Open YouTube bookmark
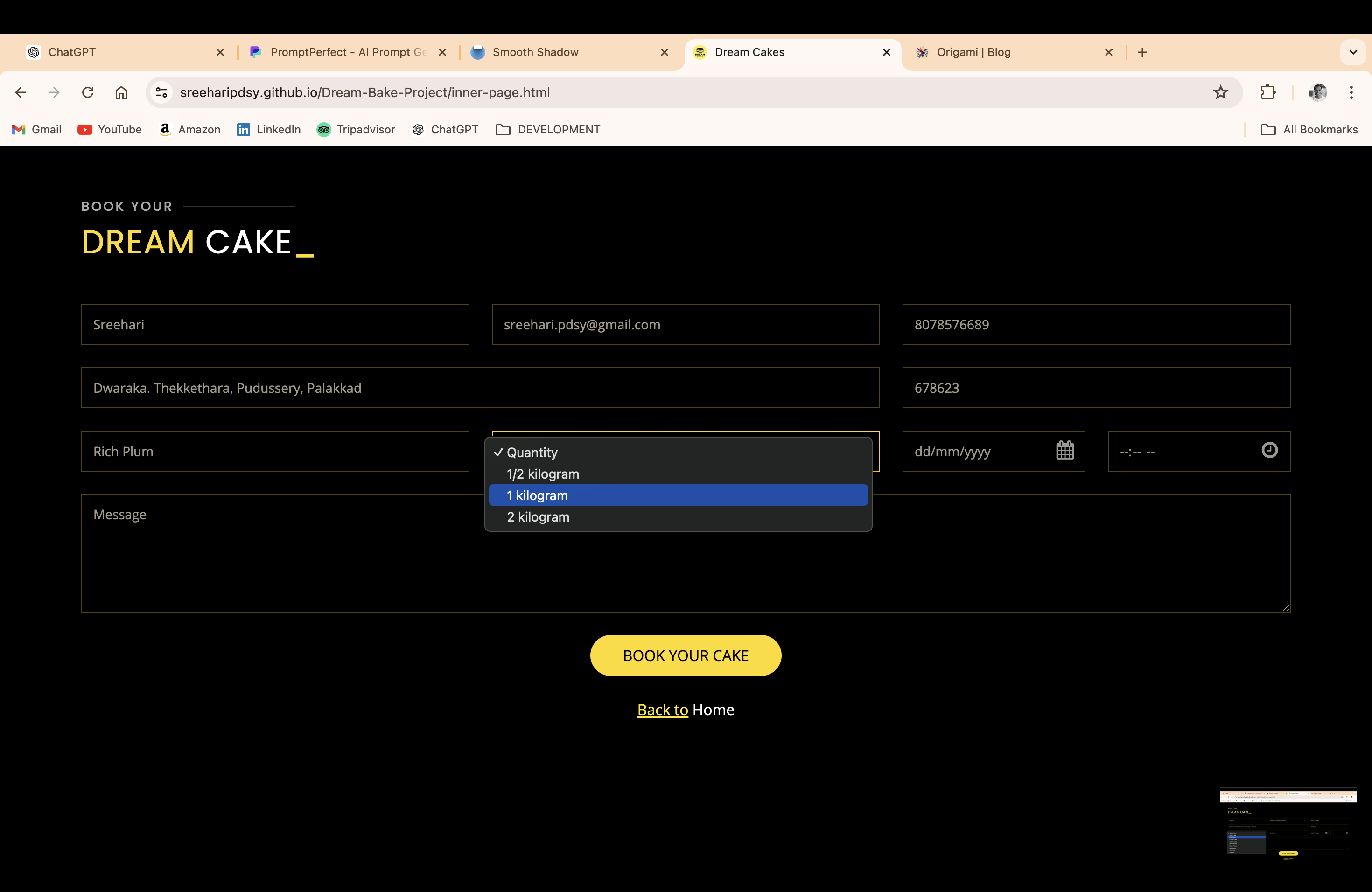This screenshot has height=892, width=1372. tap(110, 130)
